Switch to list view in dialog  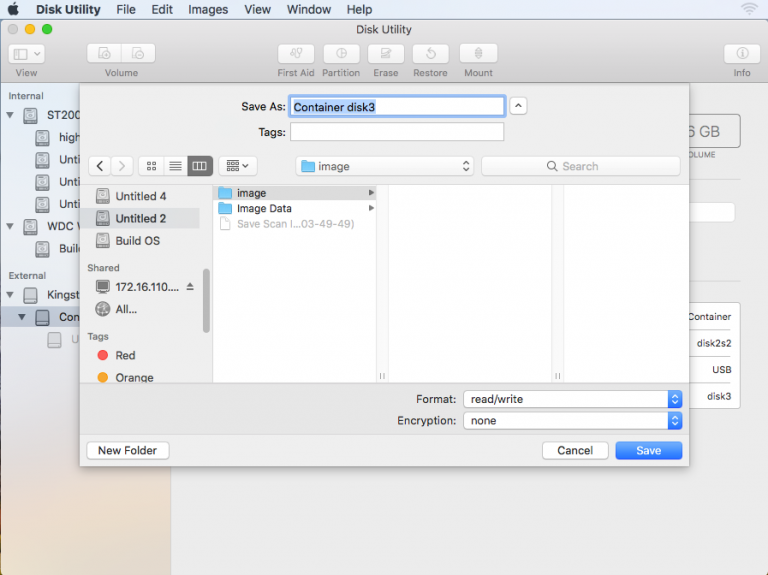(x=175, y=166)
